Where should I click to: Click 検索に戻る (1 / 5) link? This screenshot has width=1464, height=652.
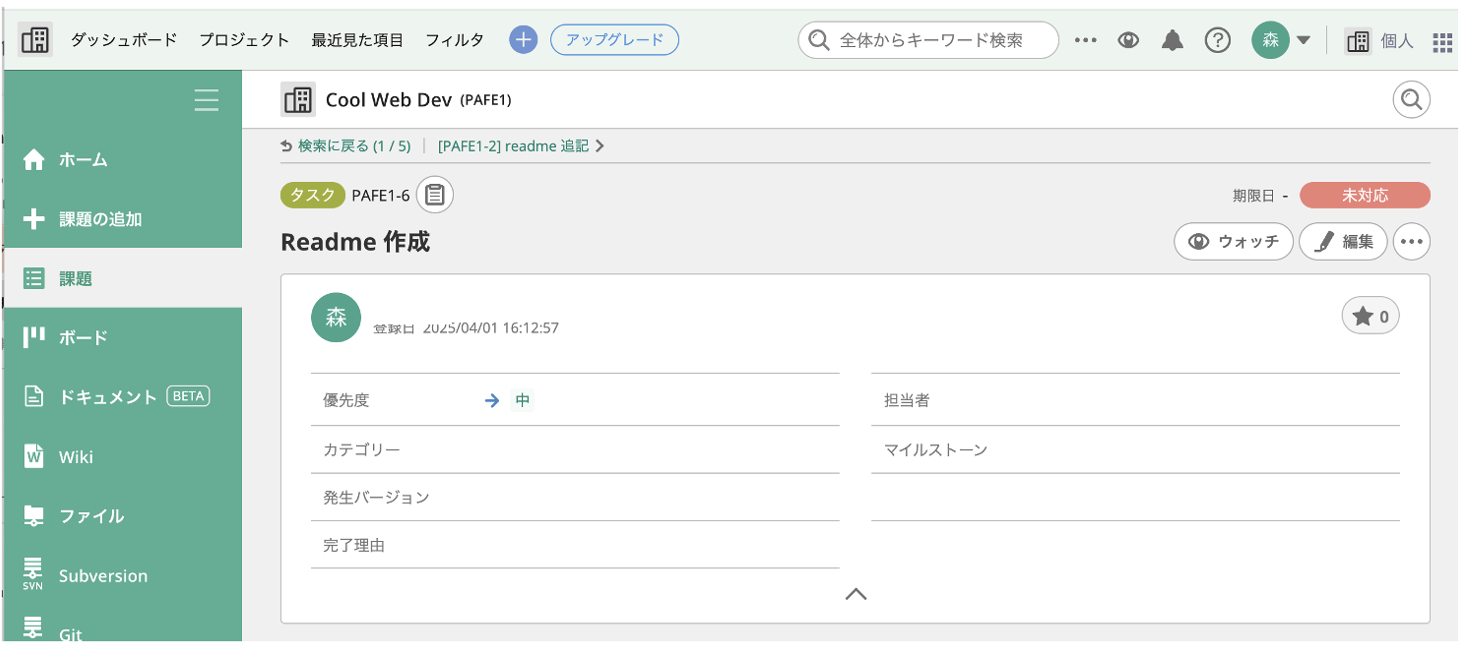[x=346, y=146]
